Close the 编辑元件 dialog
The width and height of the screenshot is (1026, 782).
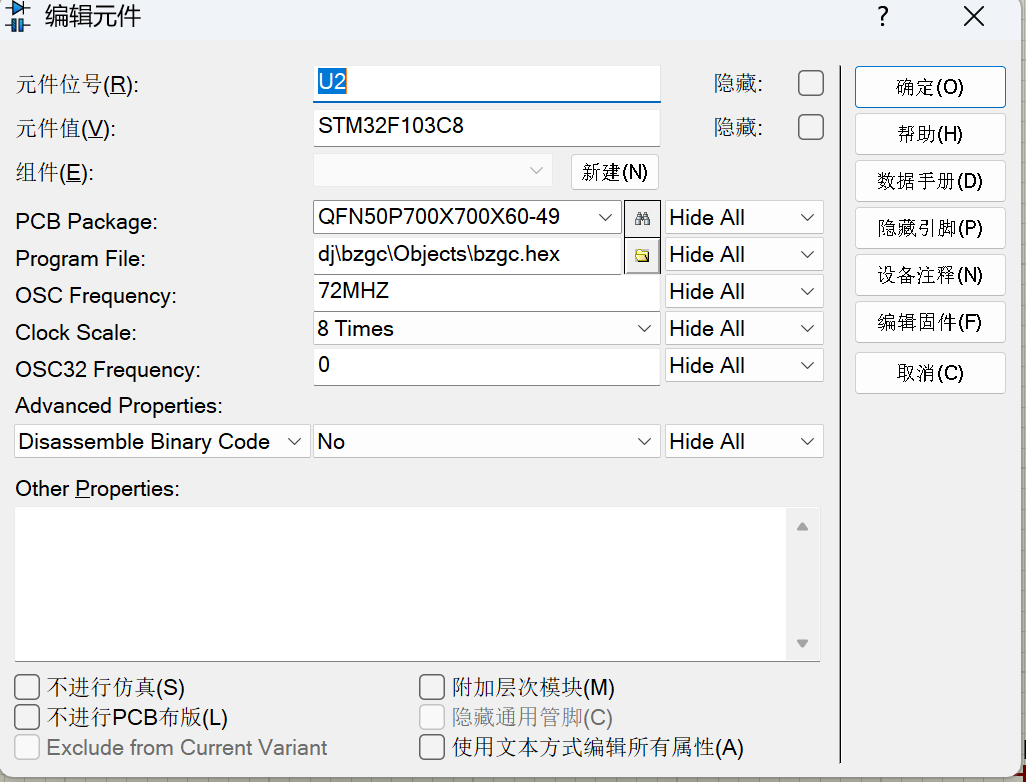coord(974,16)
